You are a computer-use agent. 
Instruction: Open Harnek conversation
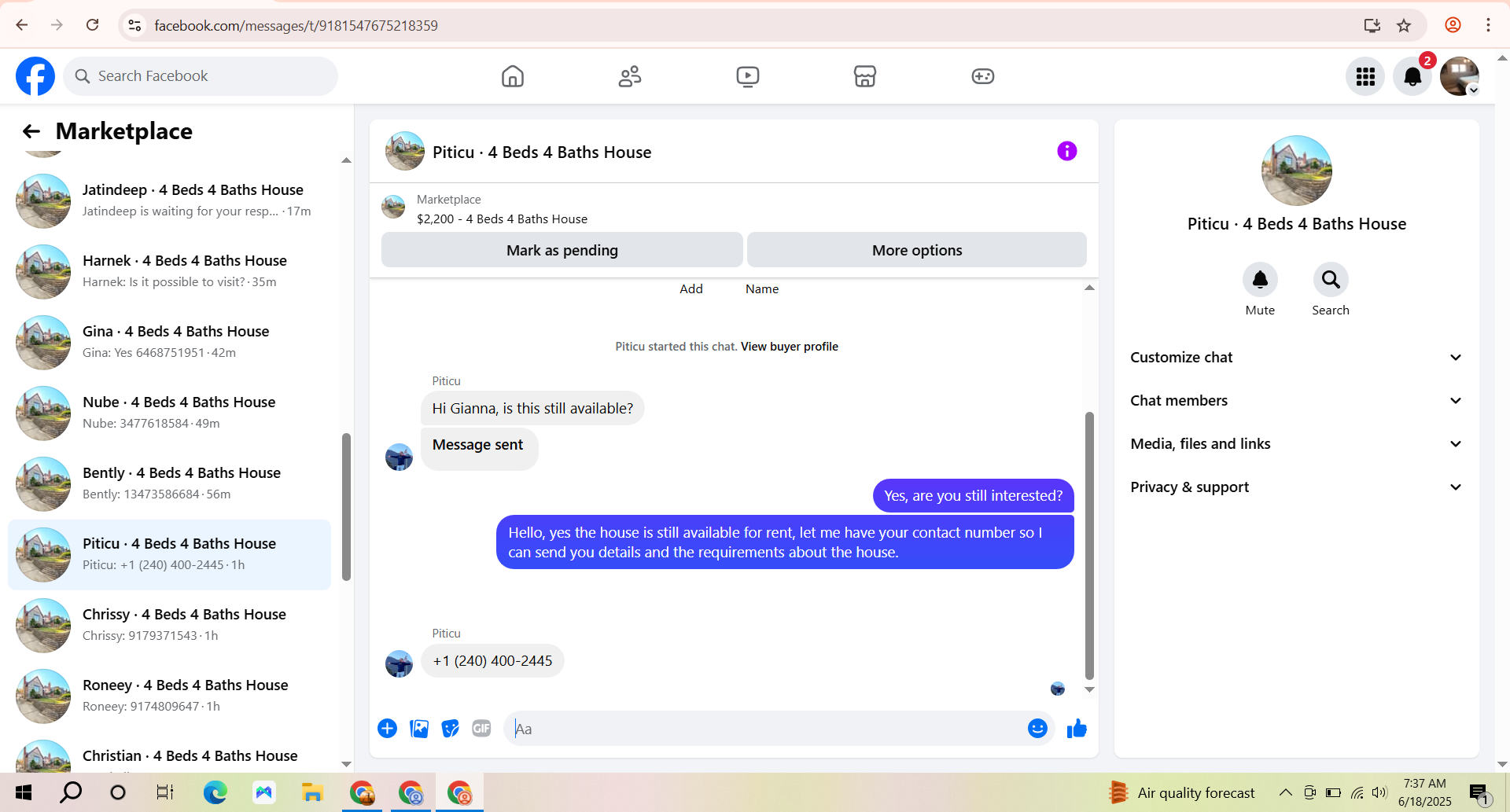[x=169, y=271]
